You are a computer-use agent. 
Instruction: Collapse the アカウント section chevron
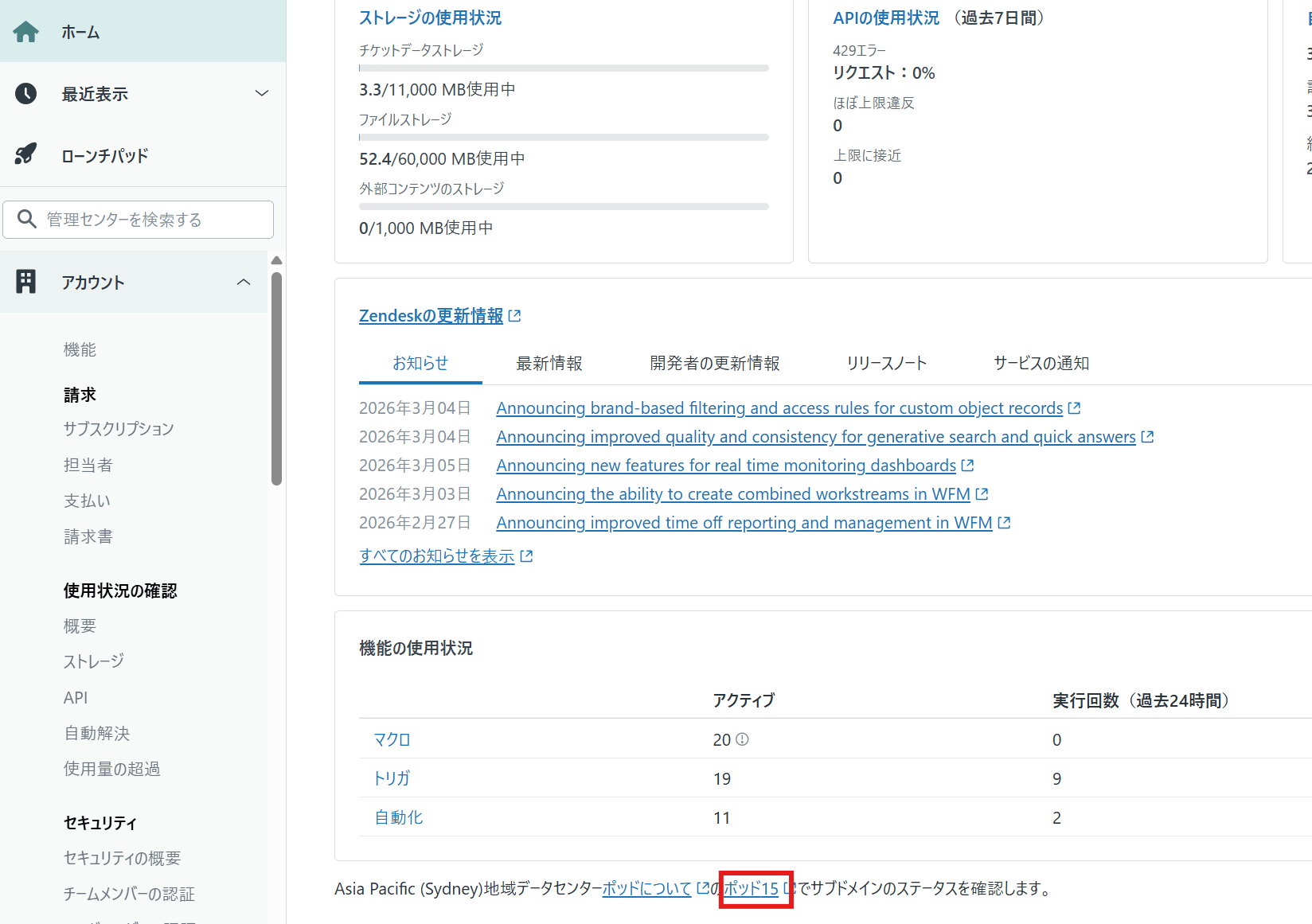tap(244, 283)
